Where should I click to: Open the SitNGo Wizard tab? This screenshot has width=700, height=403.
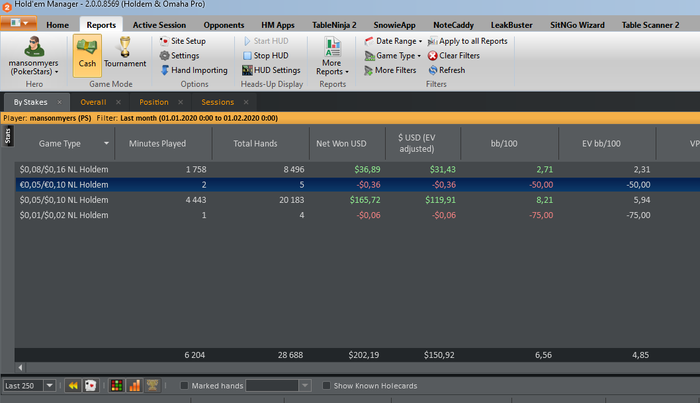[577, 25]
